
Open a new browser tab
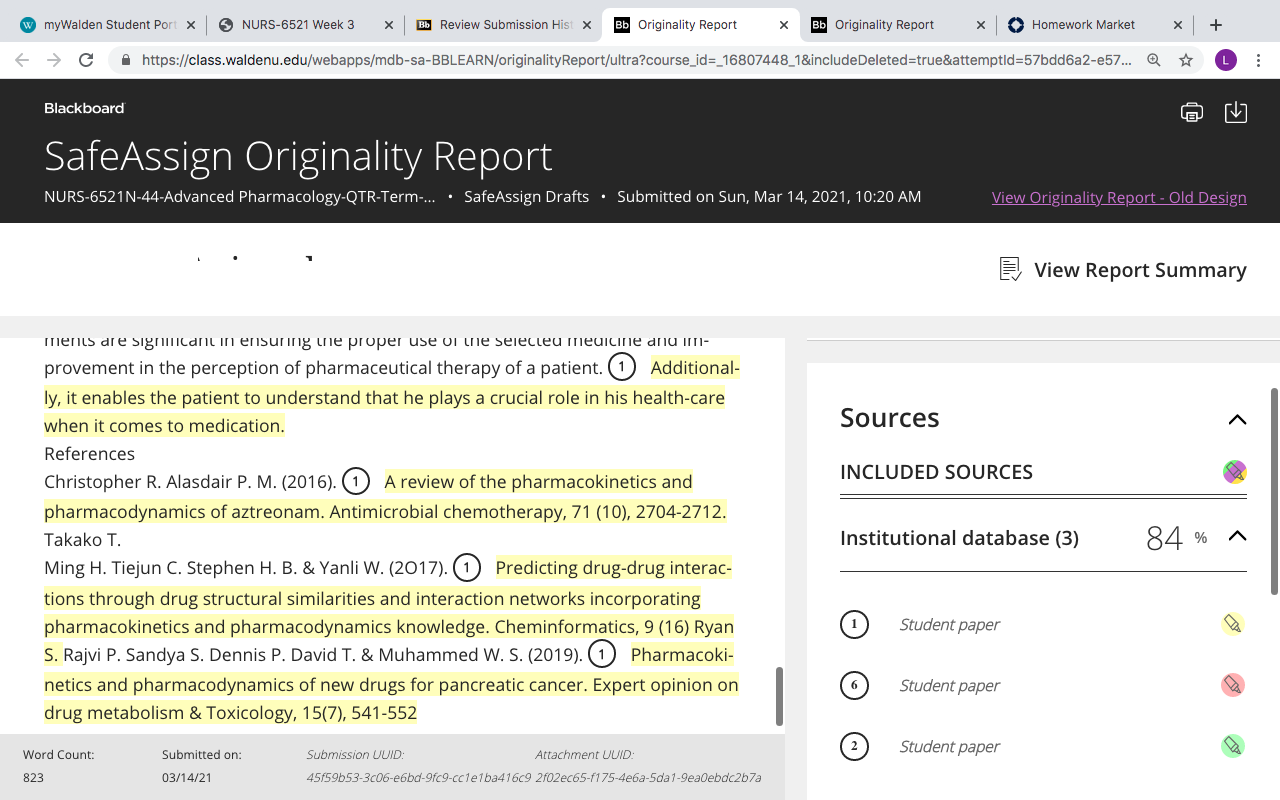coord(1216,25)
